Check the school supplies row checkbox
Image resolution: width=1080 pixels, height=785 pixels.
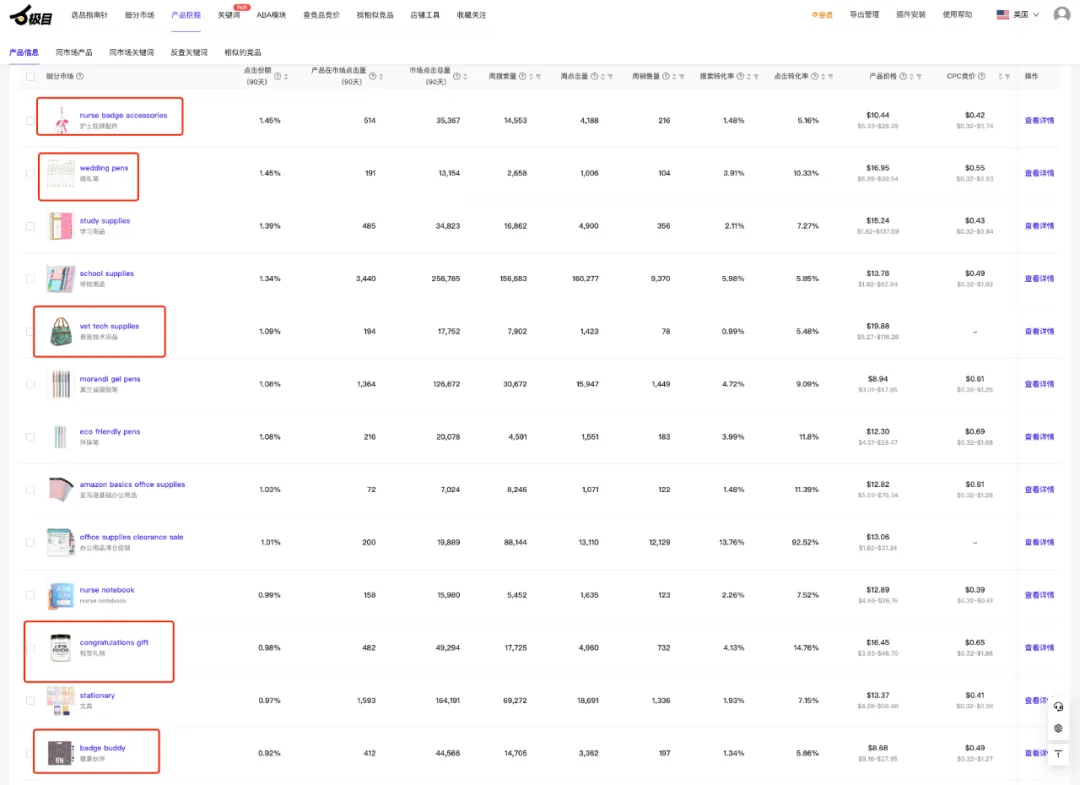pos(30,279)
